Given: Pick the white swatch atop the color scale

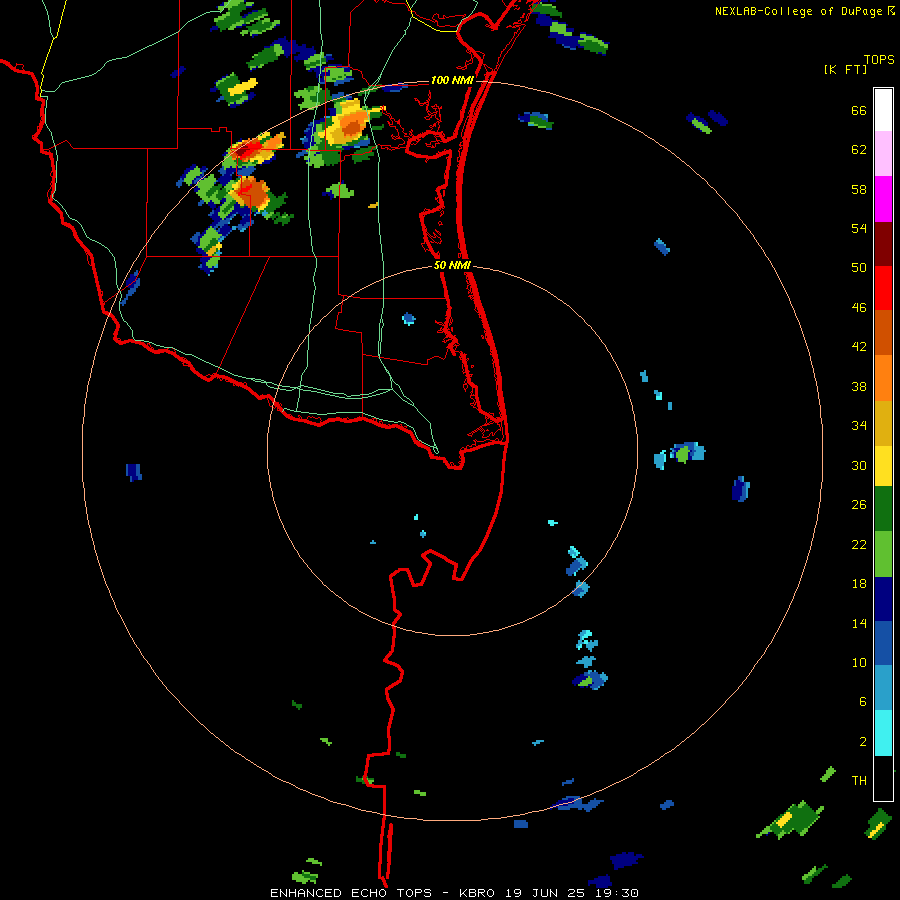Looking at the screenshot, I should pos(883,110).
